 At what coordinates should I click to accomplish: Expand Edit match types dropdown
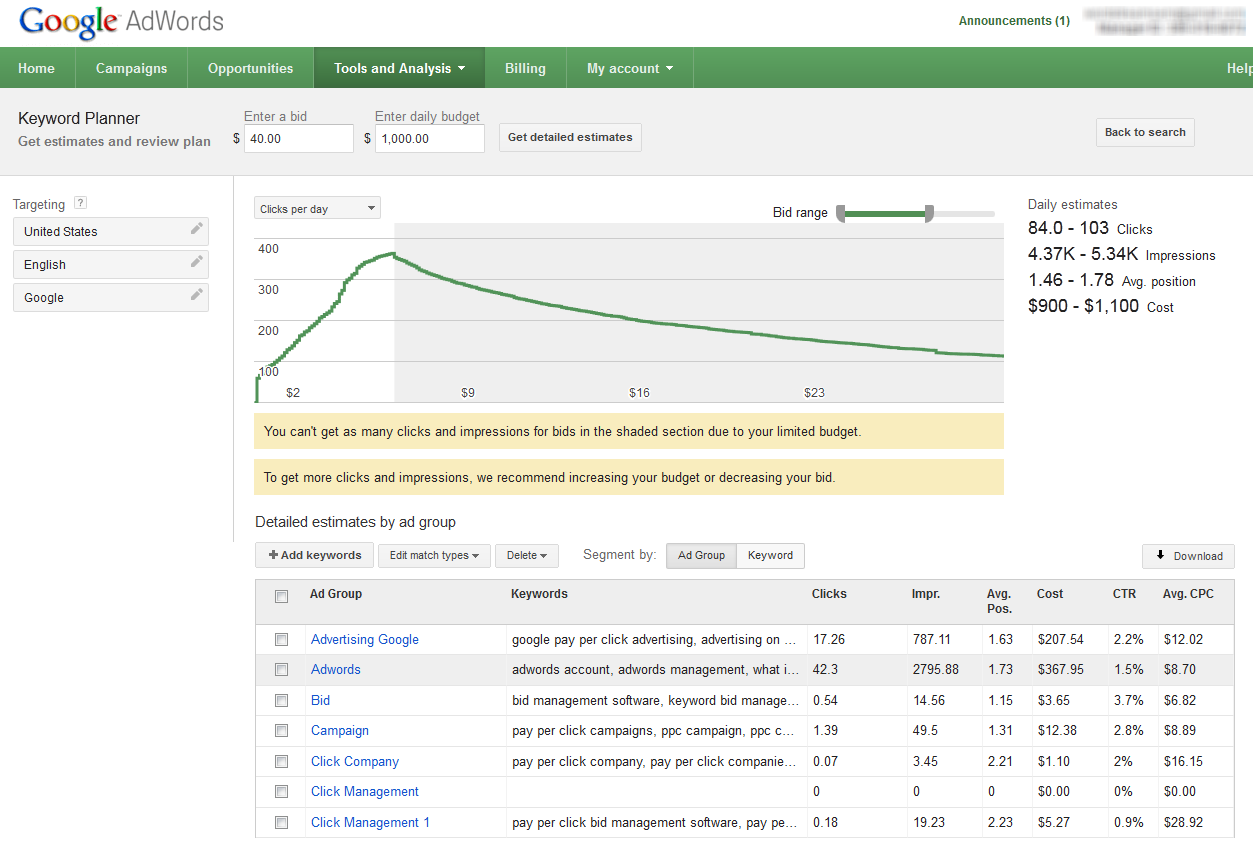tap(434, 555)
